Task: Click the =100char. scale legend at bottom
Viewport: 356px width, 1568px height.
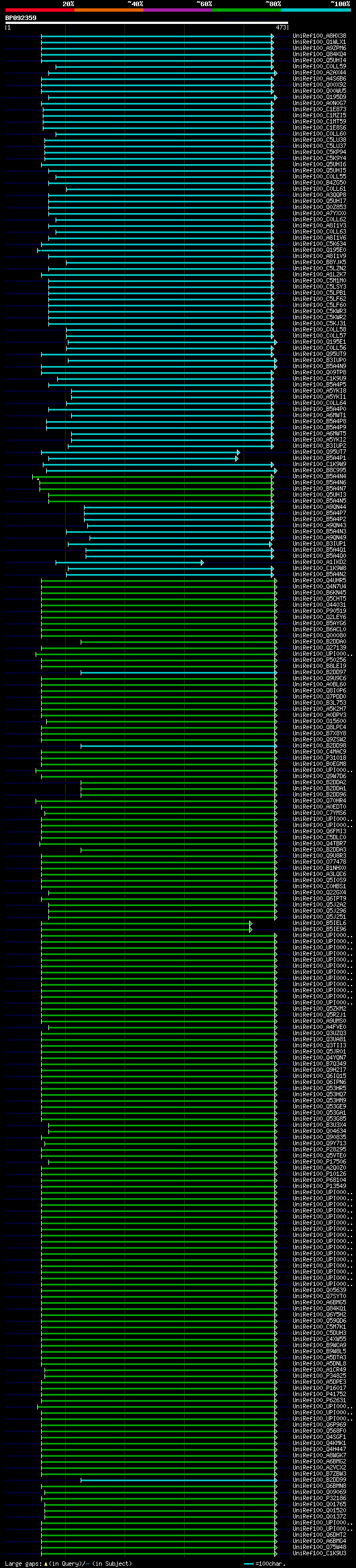Action: [264, 1564]
